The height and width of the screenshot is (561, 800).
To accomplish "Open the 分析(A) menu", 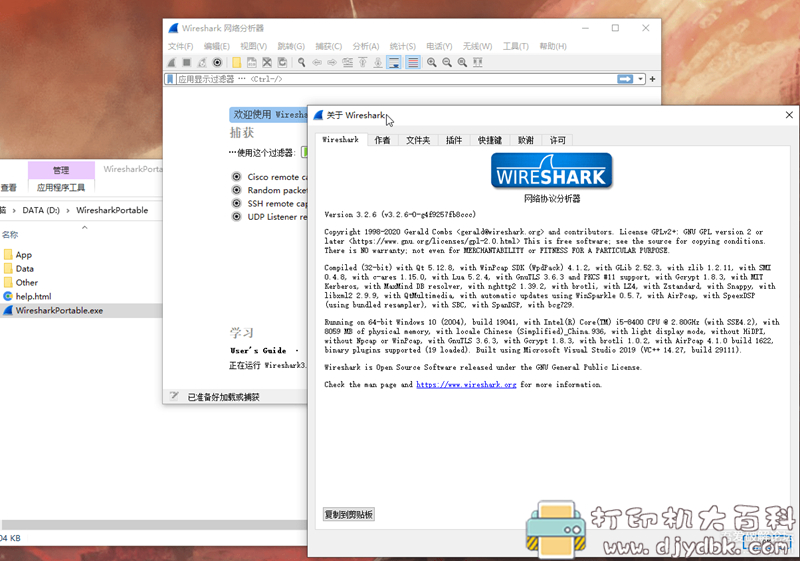I will pos(366,46).
